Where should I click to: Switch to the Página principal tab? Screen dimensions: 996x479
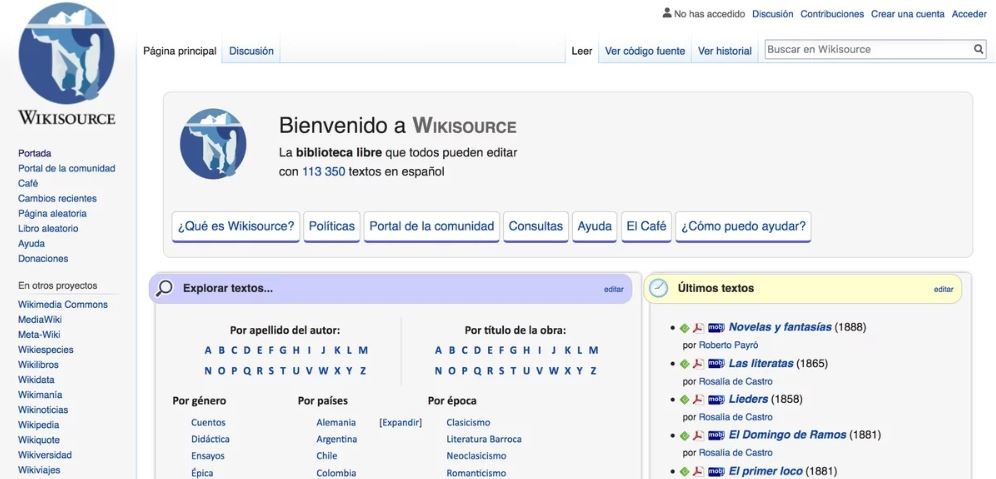180,51
